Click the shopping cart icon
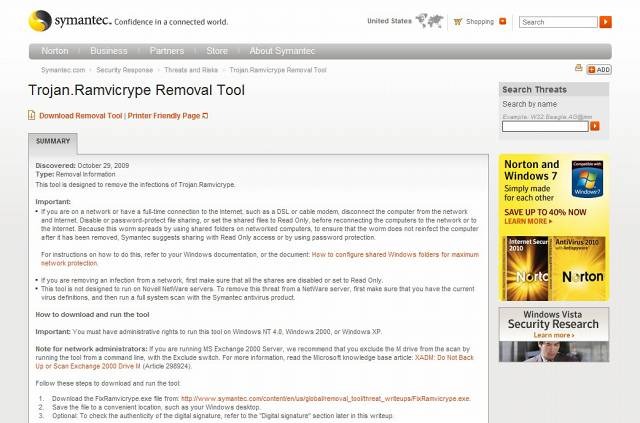This screenshot has width=640, height=423. tap(458, 22)
